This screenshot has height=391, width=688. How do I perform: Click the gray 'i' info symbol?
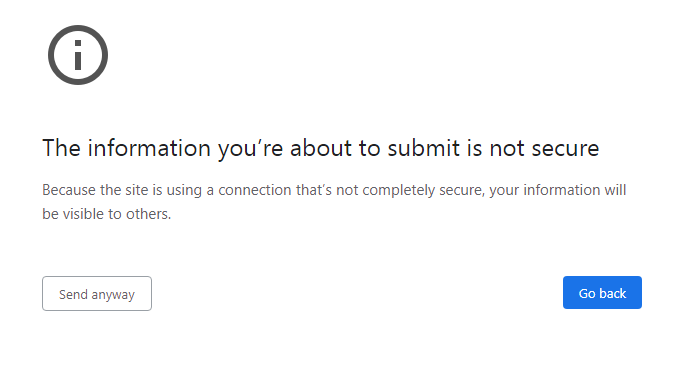78,55
